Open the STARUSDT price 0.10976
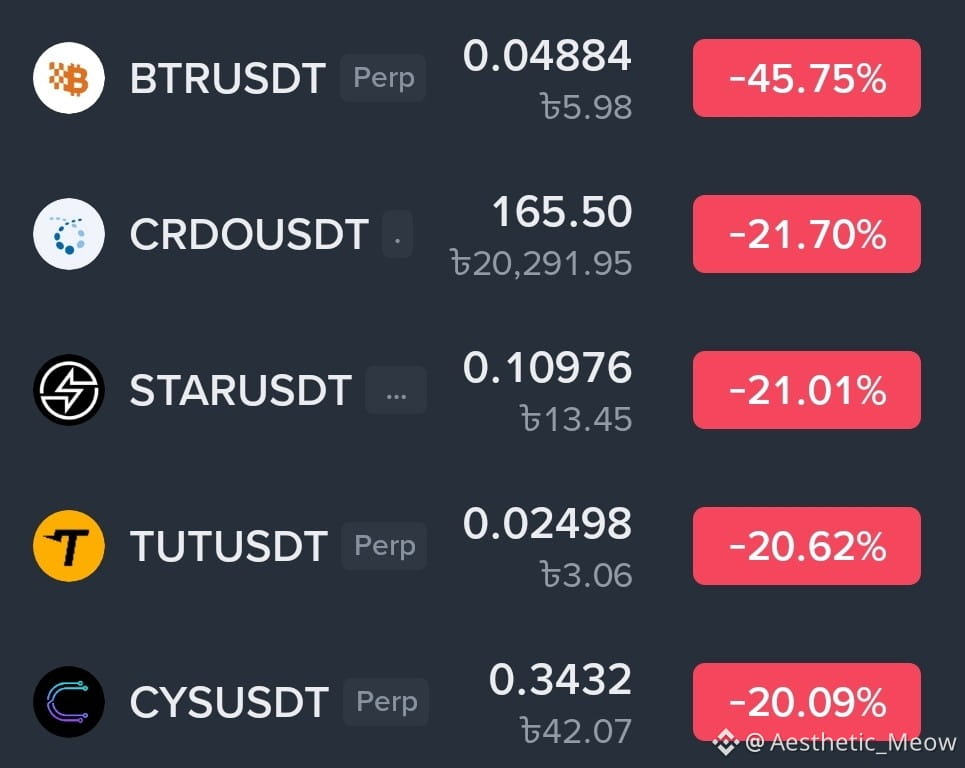Image resolution: width=965 pixels, height=768 pixels. click(547, 367)
